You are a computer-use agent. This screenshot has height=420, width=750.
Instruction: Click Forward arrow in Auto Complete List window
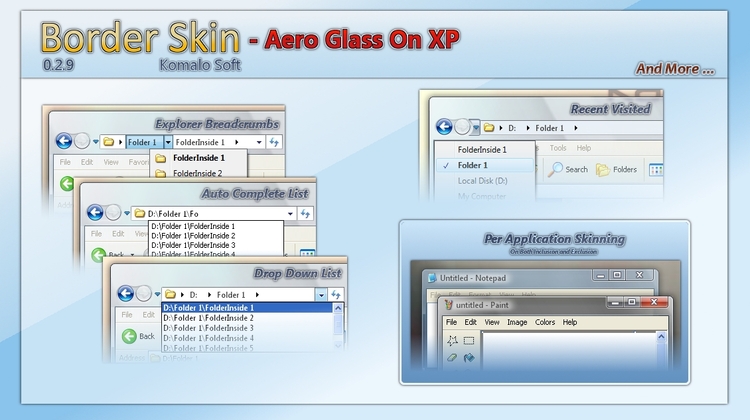coord(113,212)
